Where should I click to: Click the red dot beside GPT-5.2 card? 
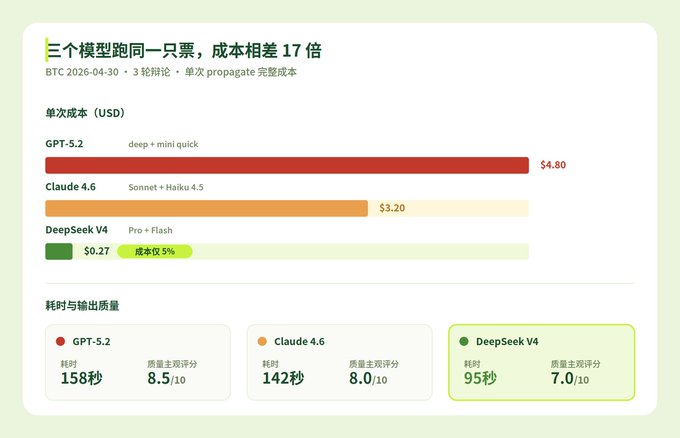[x=60, y=341]
